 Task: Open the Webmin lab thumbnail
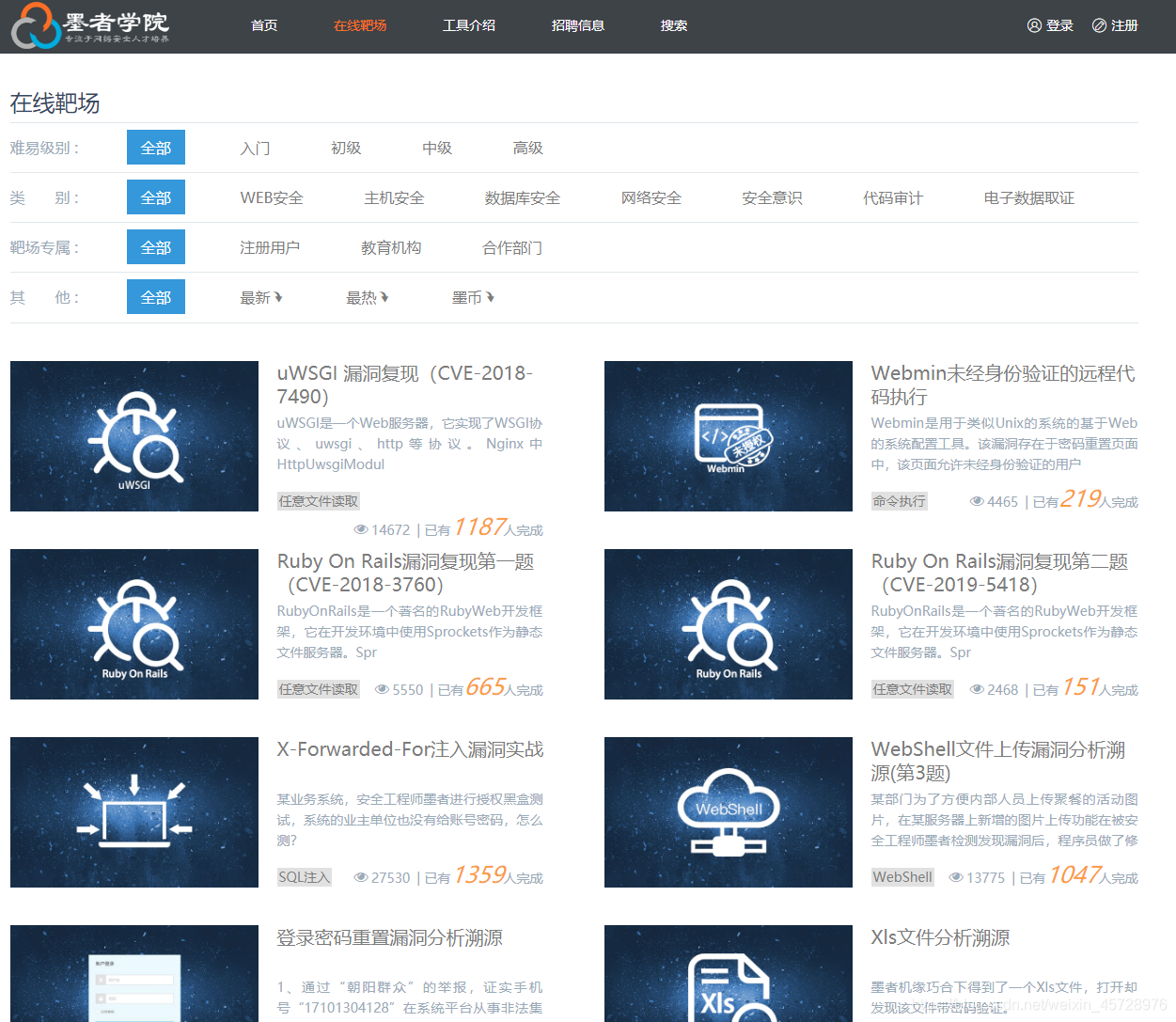(x=729, y=436)
